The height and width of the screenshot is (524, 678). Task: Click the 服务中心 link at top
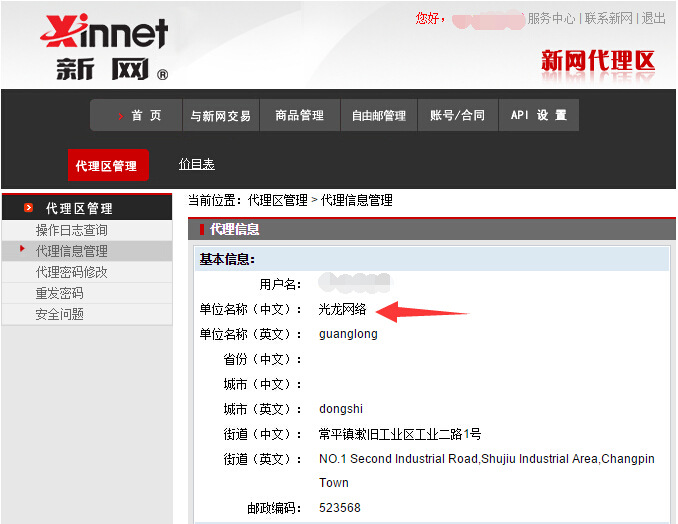[x=551, y=18]
